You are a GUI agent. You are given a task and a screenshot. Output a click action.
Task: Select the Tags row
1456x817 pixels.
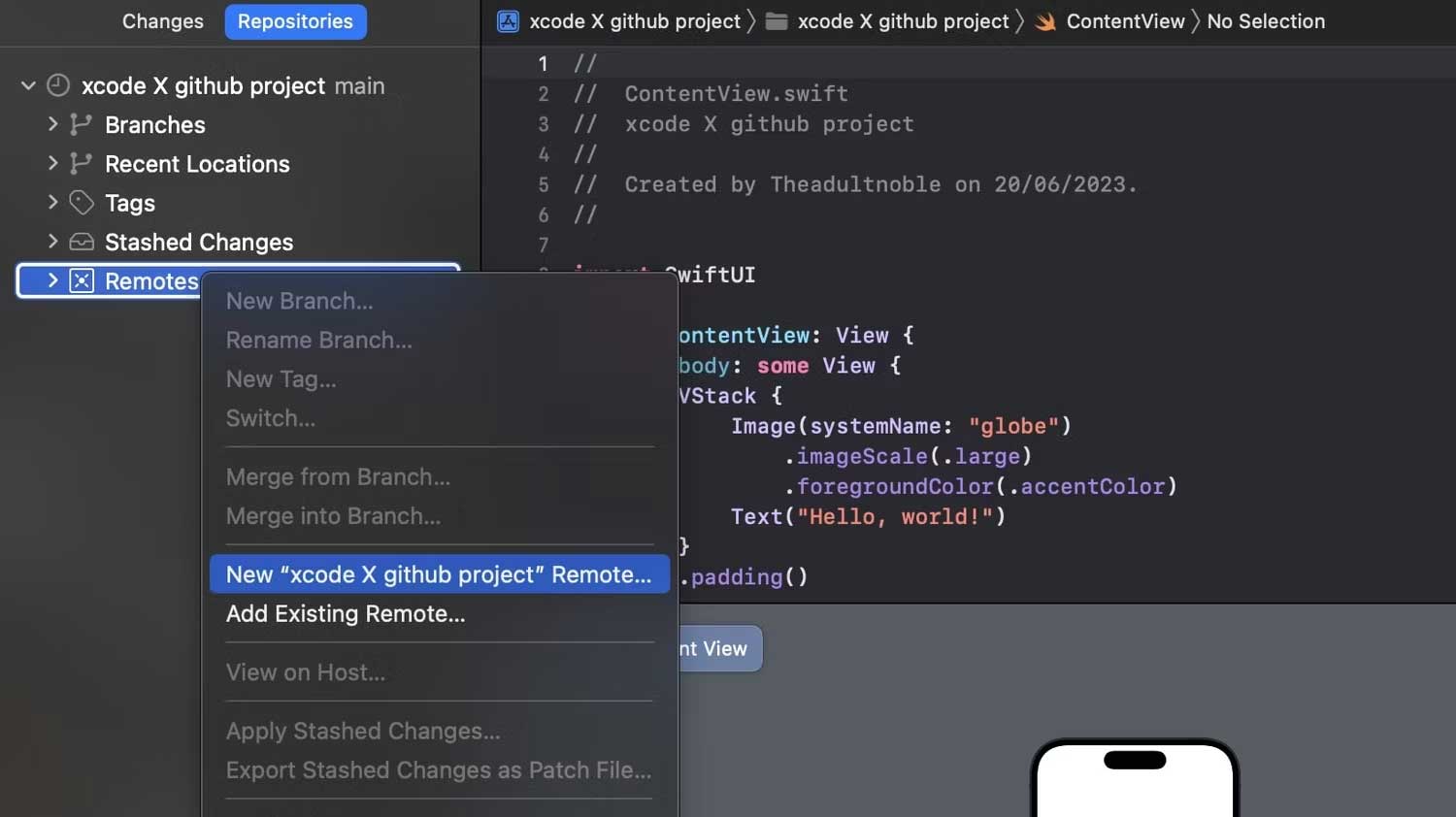point(238,202)
